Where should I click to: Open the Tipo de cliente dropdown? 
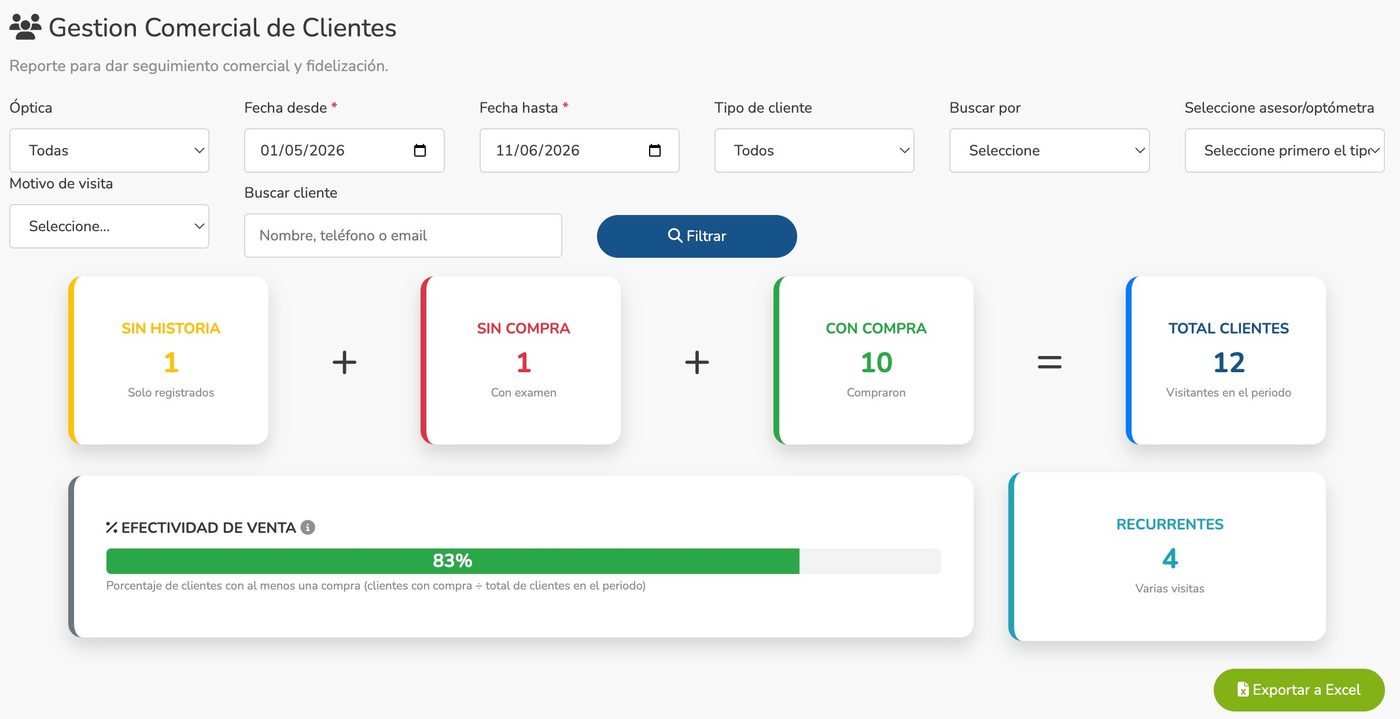[814, 150]
